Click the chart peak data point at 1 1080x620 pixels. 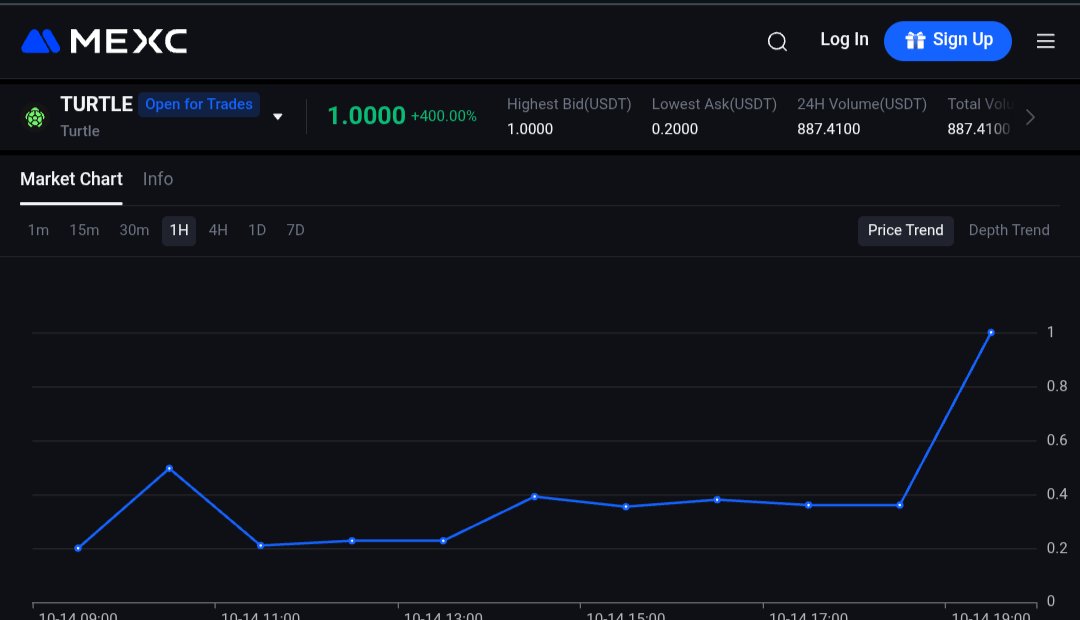click(x=991, y=333)
